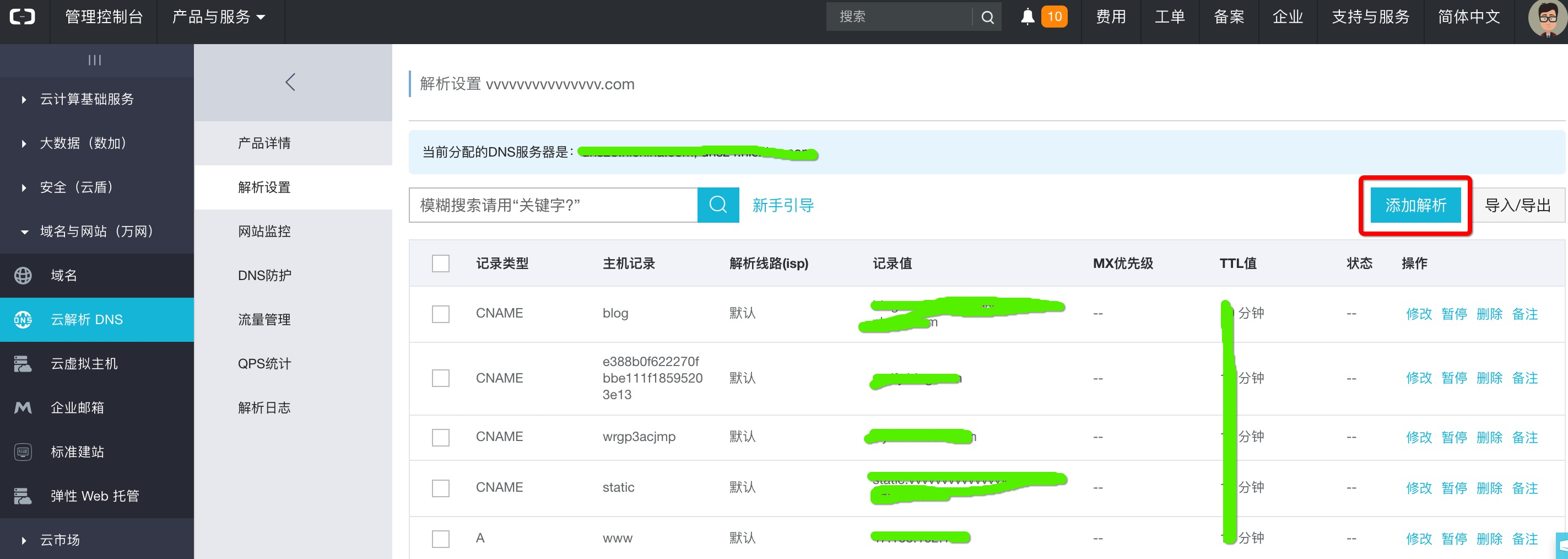Check the select-all checkbox in table header
This screenshot has height=559, width=1568.
tap(441, 263)
